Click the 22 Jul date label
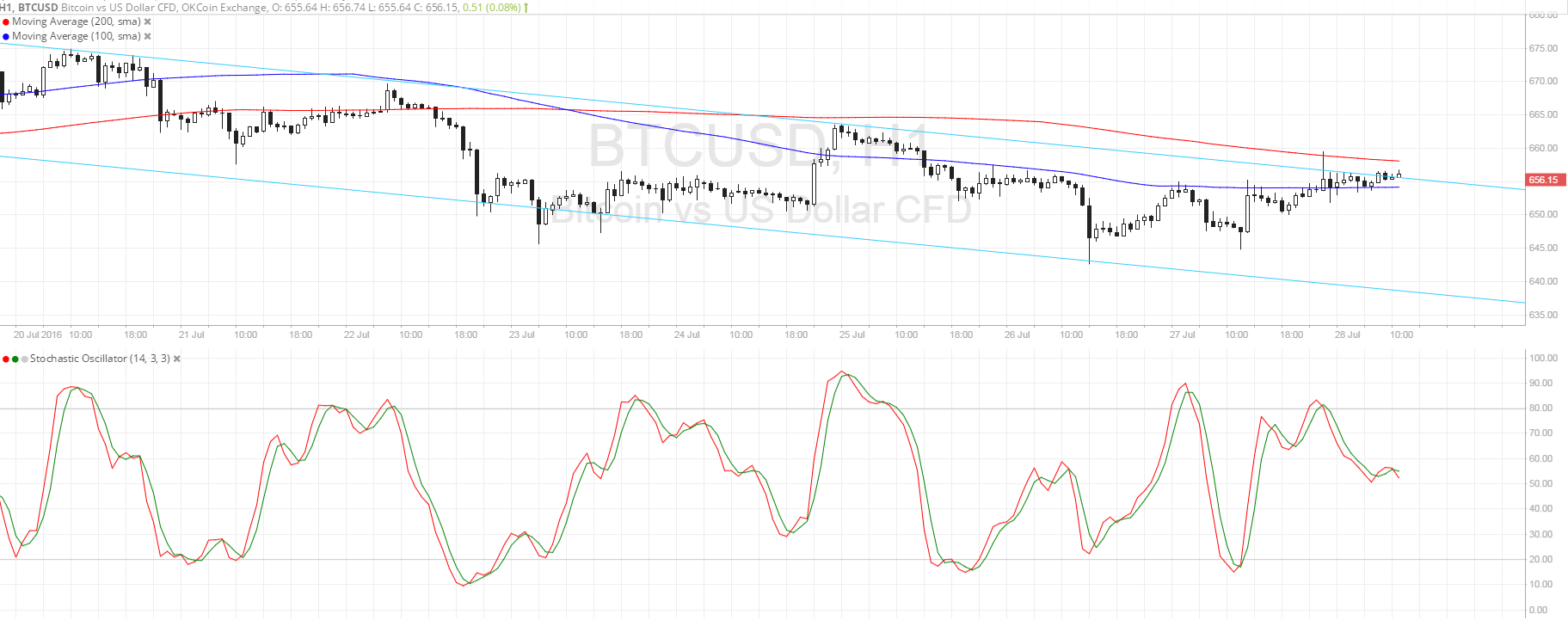The width and height of the screenshot is (1568, 620). click(357, 335)
